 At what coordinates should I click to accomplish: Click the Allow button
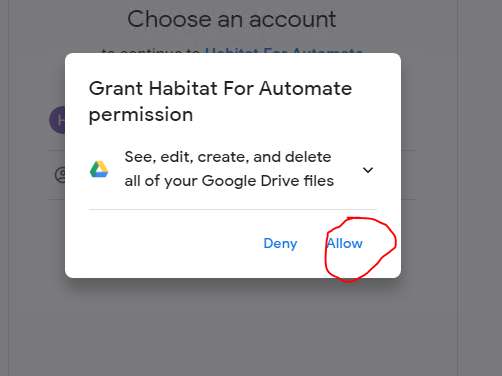click(345, 243)
